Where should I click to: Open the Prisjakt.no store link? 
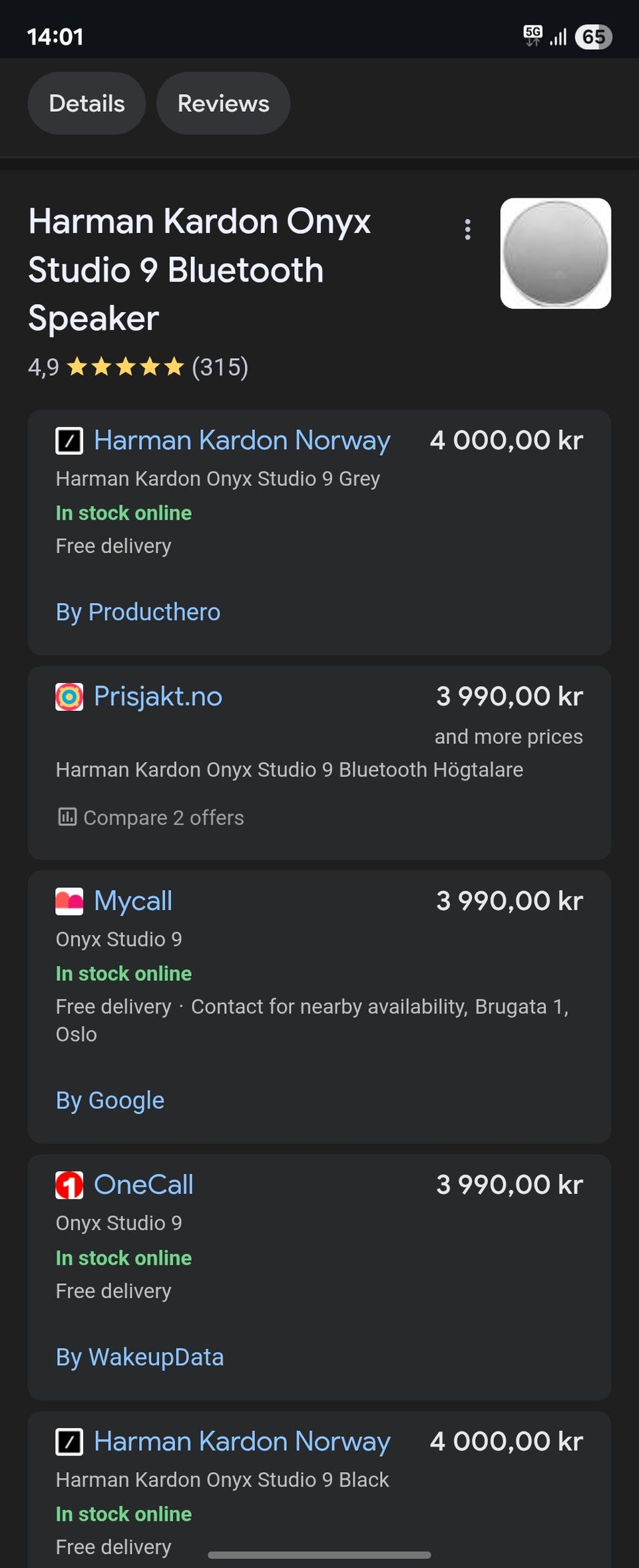point(158,697)
